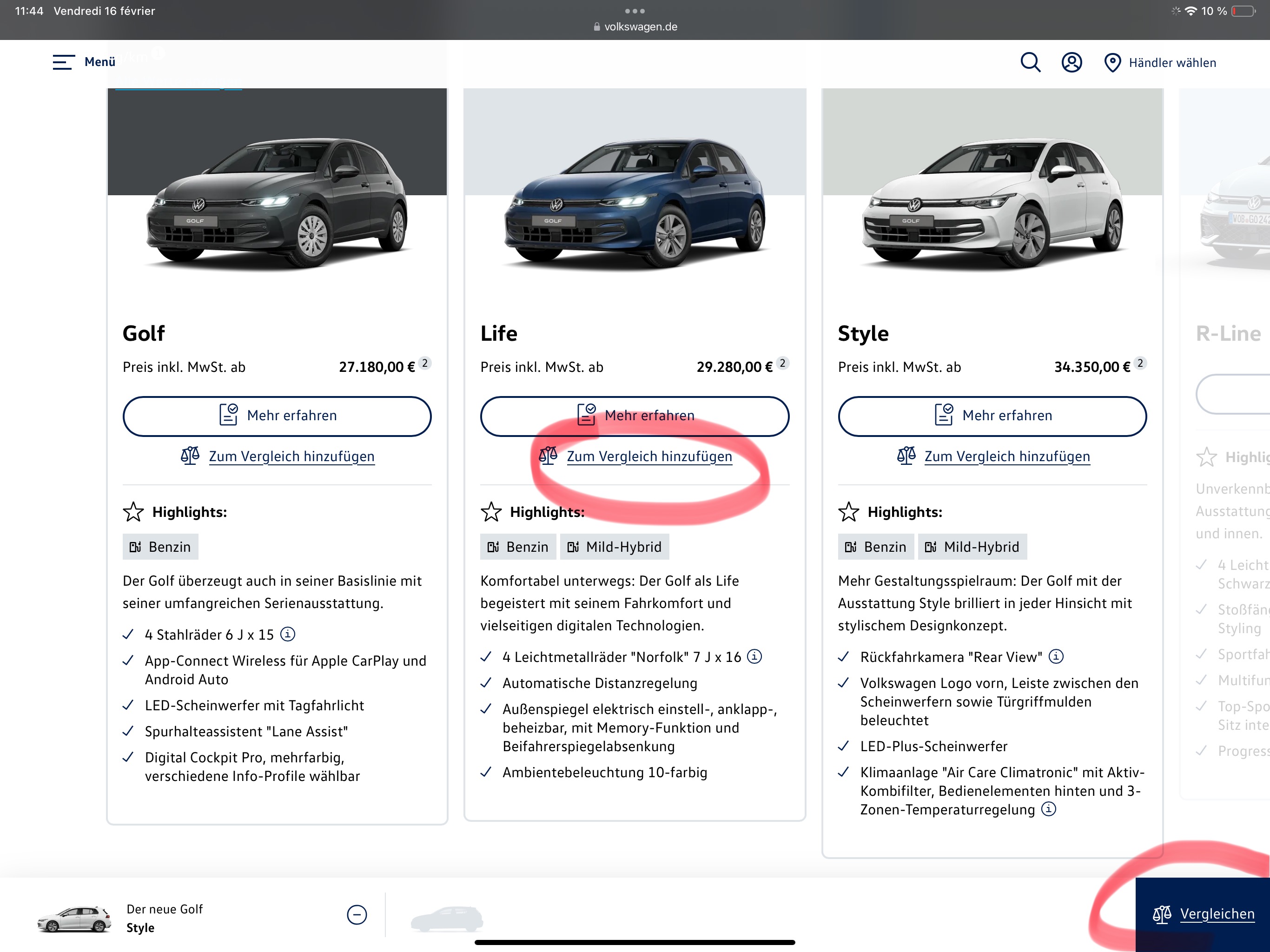Click Mehr erfahren for Life
Image resolution: width=1270 pixels, height=952 pixels.
click(x=635, y=416)
